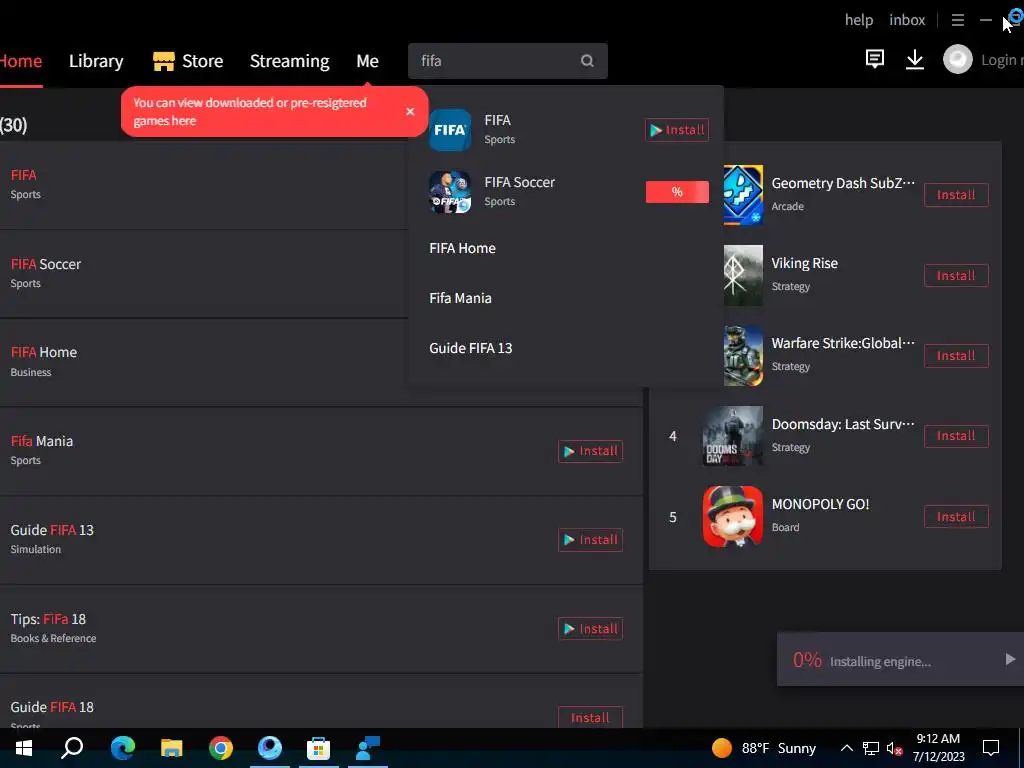Click the muted volume tray icon

(895, 748)
